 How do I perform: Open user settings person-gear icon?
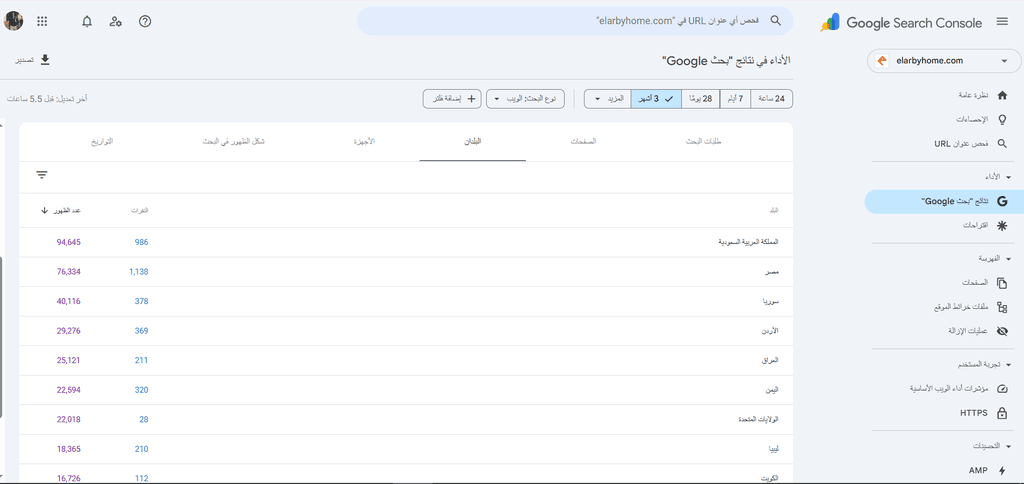coord(116,22)
